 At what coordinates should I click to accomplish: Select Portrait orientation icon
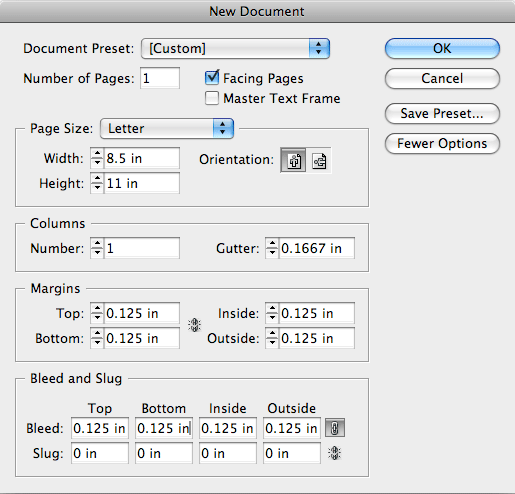[293, 160]
